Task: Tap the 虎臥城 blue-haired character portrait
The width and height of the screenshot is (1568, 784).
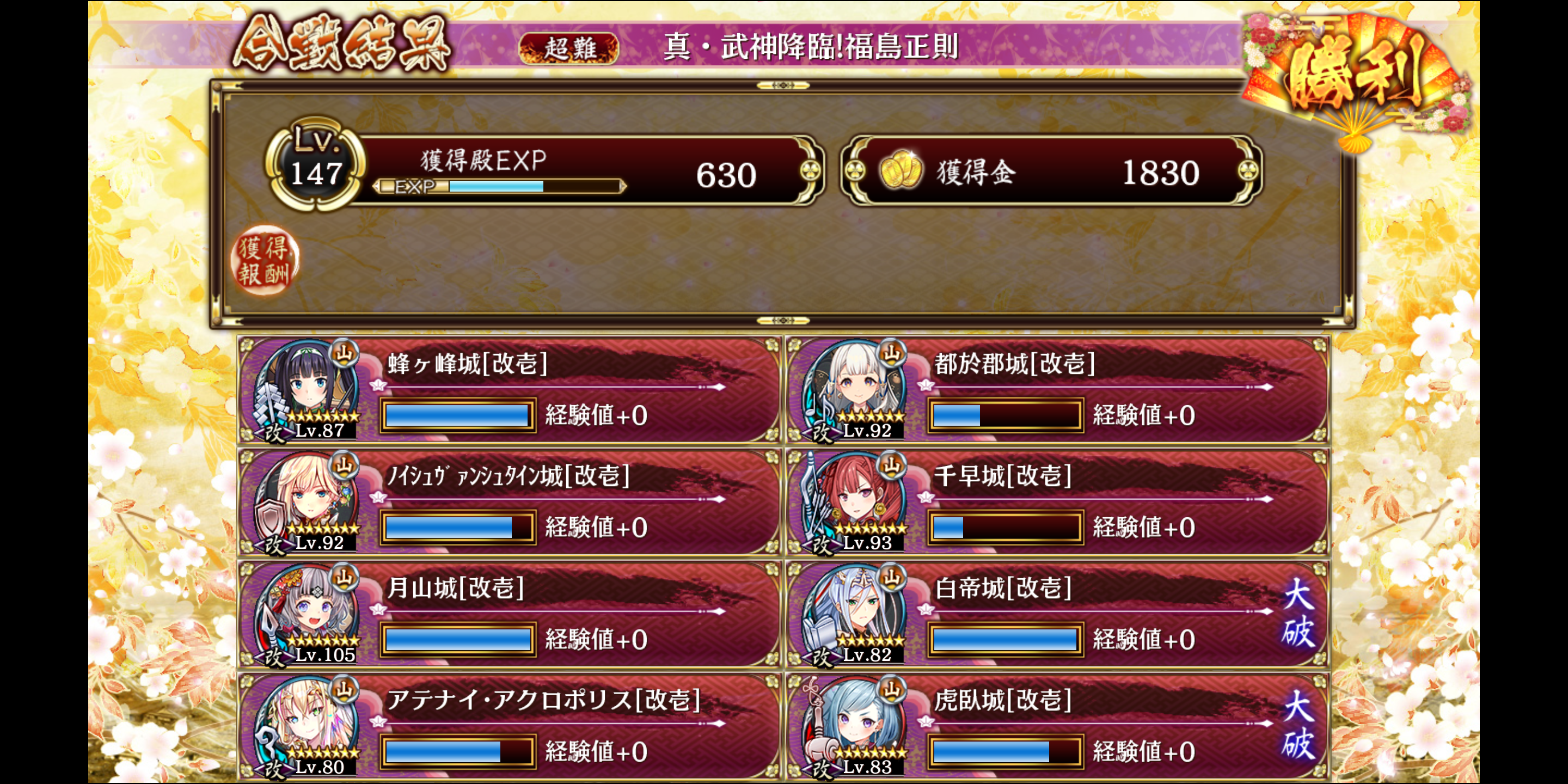Action: click(x=855, y=726)
